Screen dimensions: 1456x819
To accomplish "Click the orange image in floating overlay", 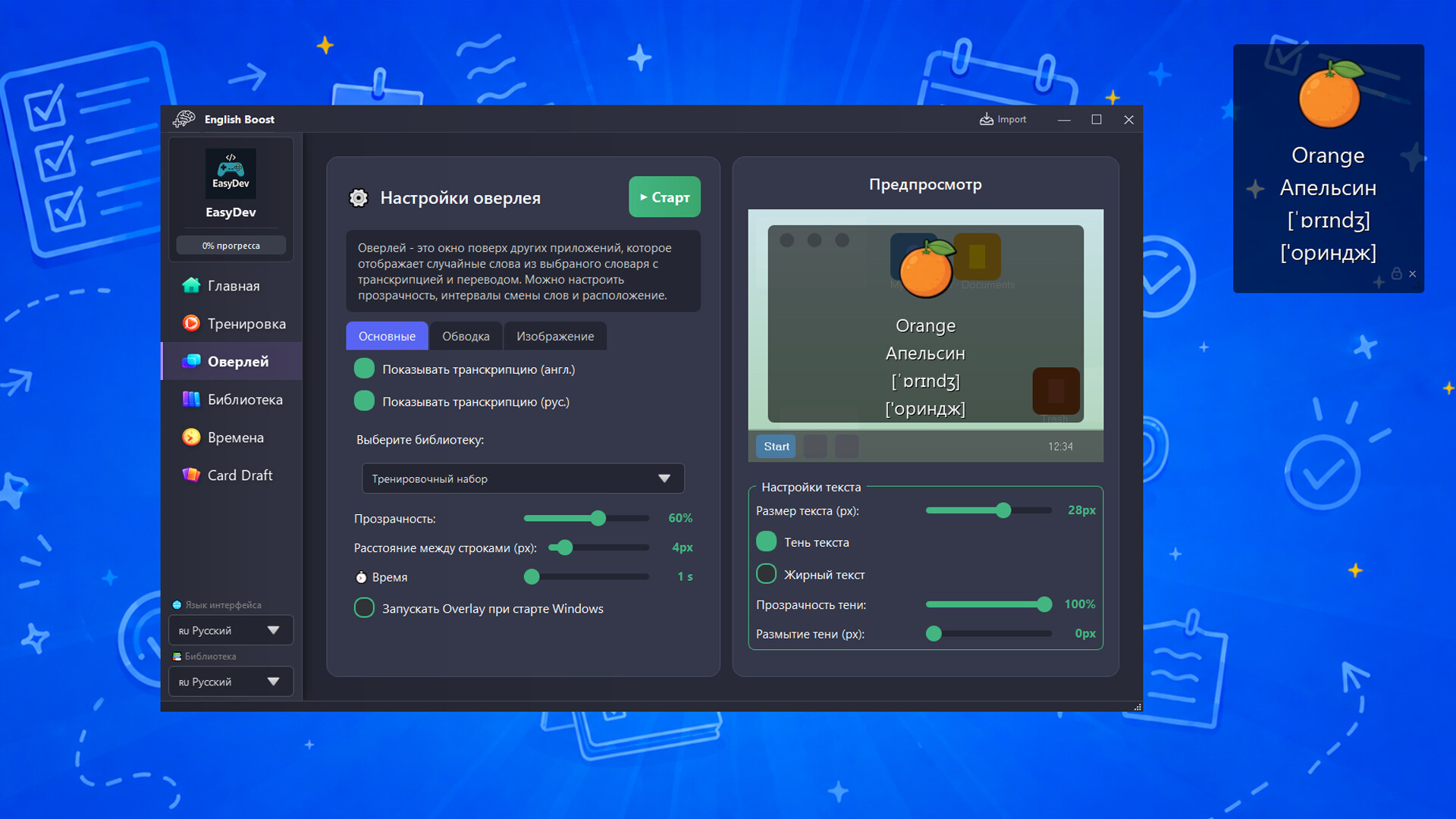I will coord(1330,94).
